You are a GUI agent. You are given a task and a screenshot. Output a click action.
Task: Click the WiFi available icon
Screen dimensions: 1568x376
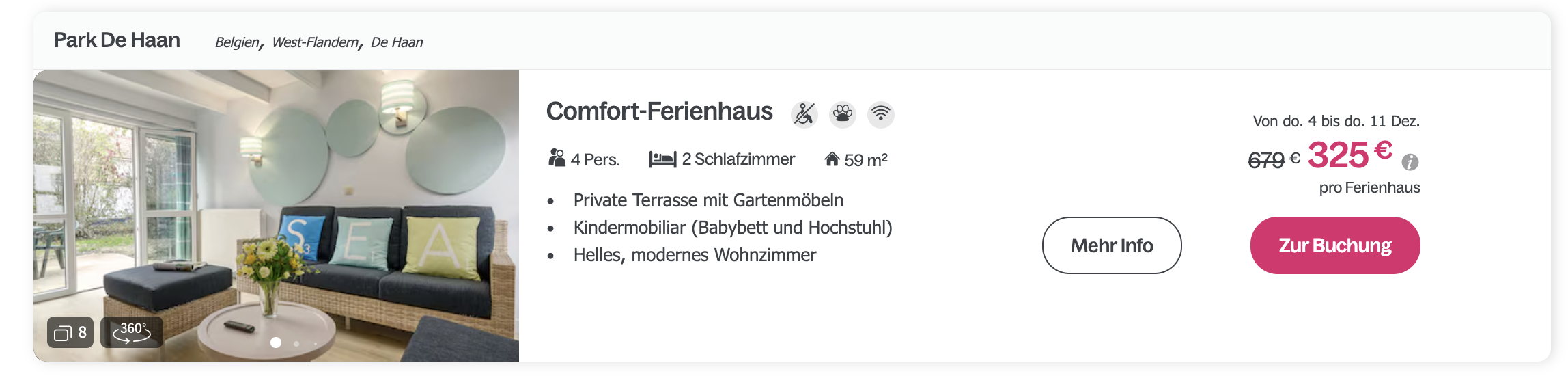tap(881, 114)
